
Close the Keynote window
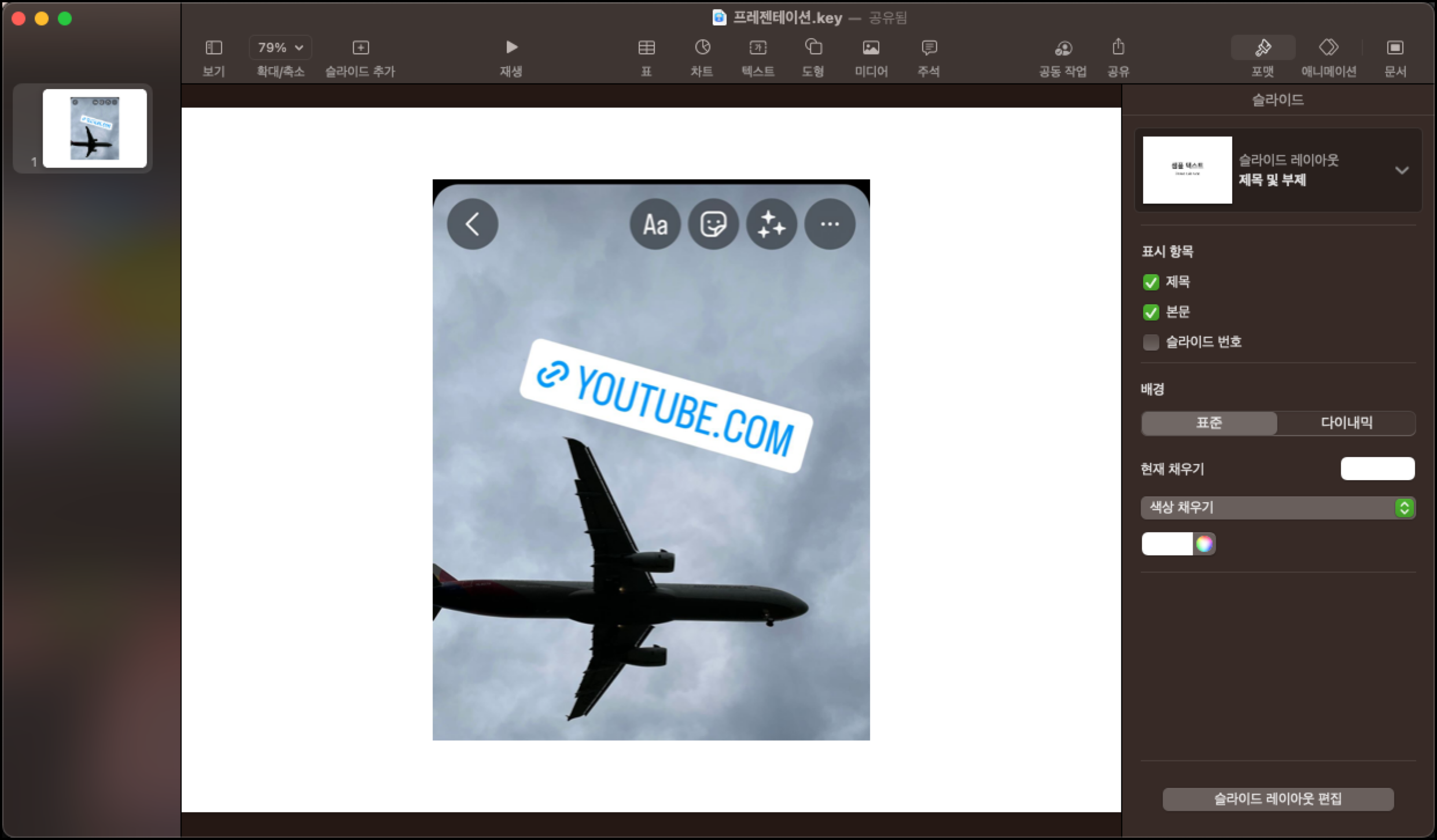click(x=19, y=19)
